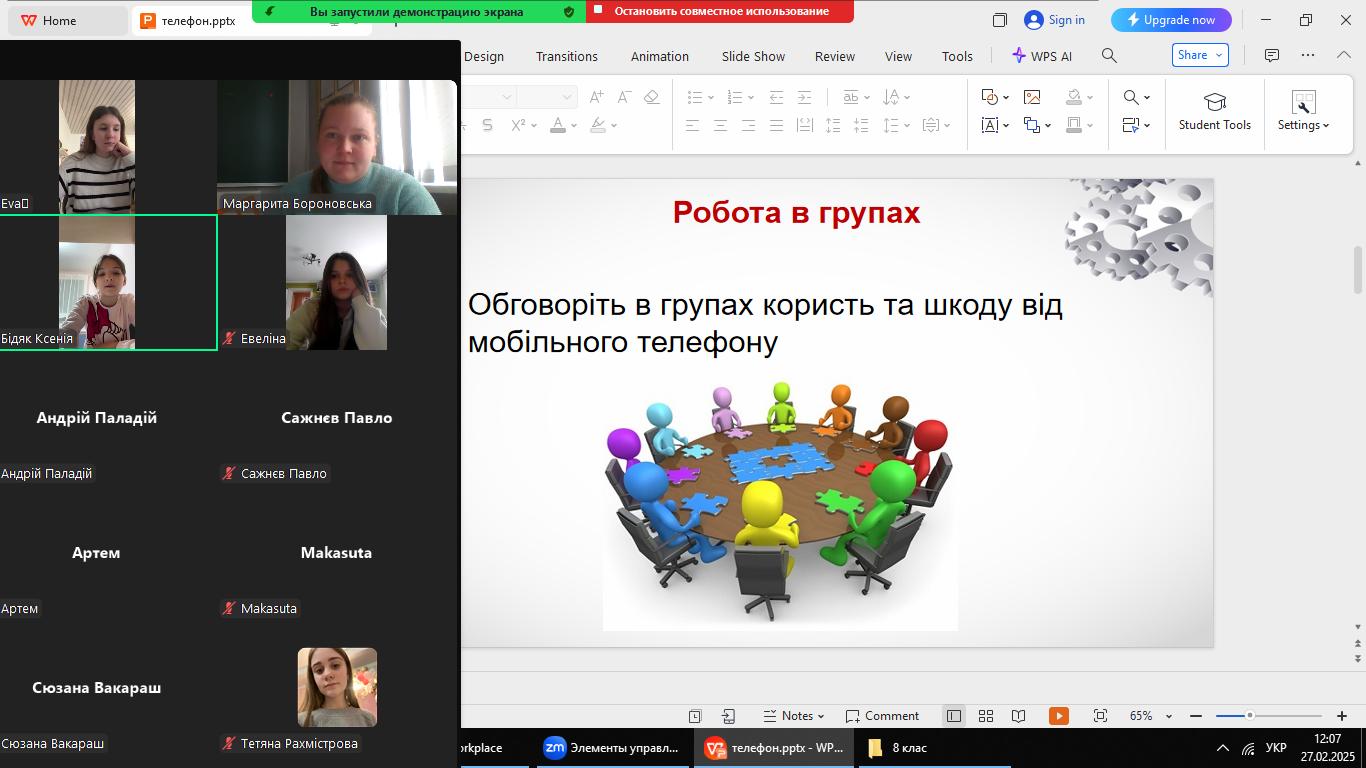The height and width of the screenshot is (768, 1366).
Task: Adjust the zoom slider handle
Action: [x=1249, y=716]
